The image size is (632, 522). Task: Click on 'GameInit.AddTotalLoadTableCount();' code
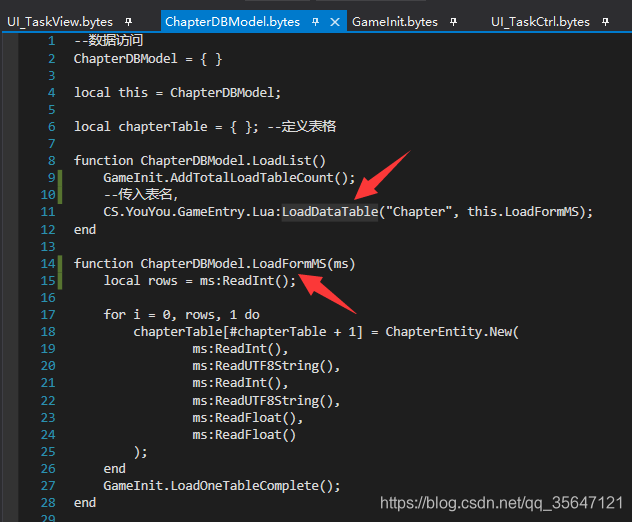tap(229, 178)
